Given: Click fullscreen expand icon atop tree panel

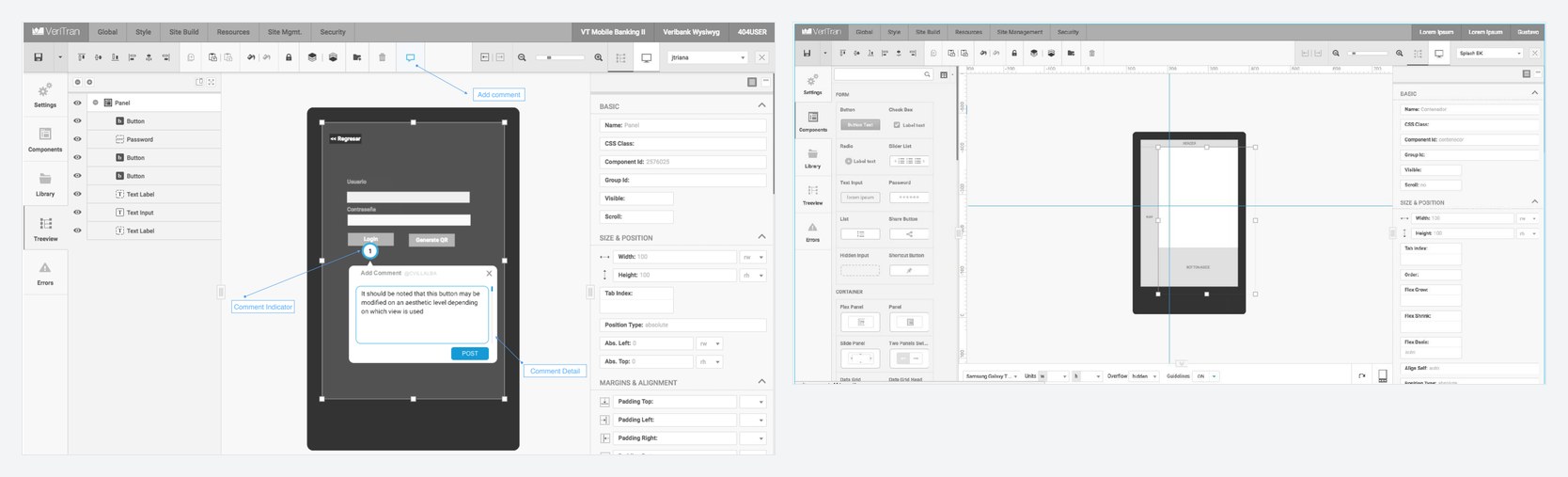Looking at the screenshot, I should point(212,82).
